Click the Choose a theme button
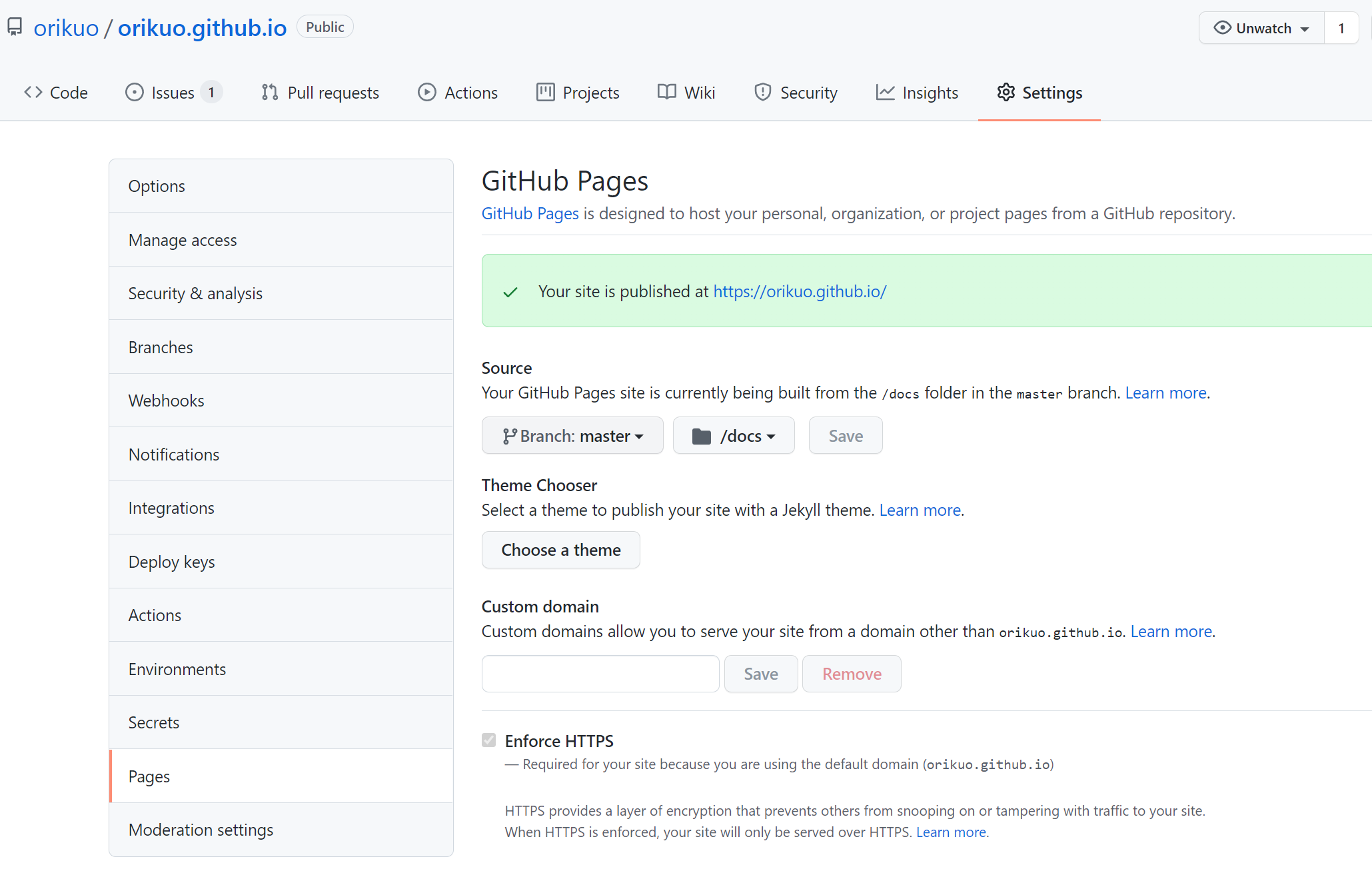1372x871 pixels. point(560,550)
